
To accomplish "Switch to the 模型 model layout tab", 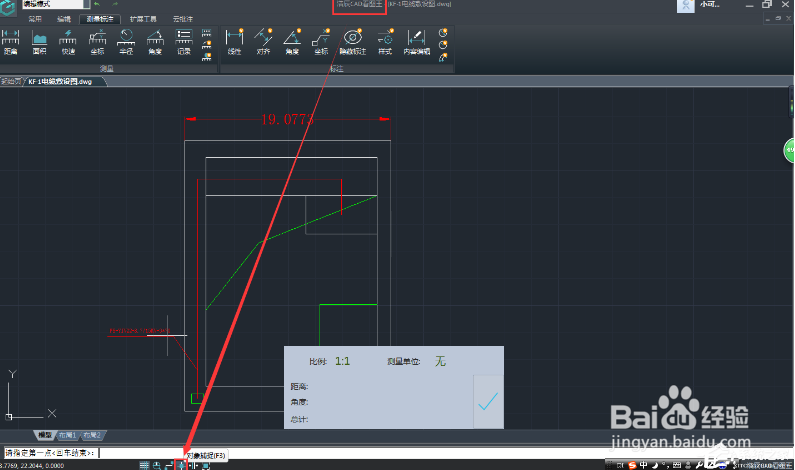I will [x=45, y=435].
